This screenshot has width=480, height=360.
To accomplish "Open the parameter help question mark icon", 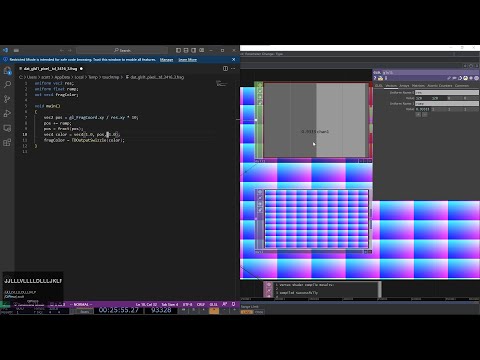I will pos(375,78).
